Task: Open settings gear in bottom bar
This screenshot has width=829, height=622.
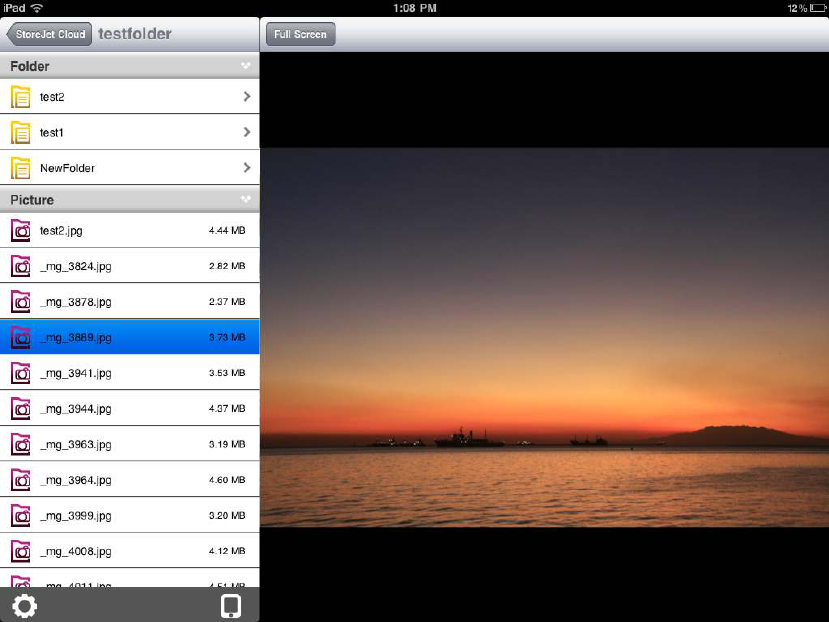Action: (24, 606)
